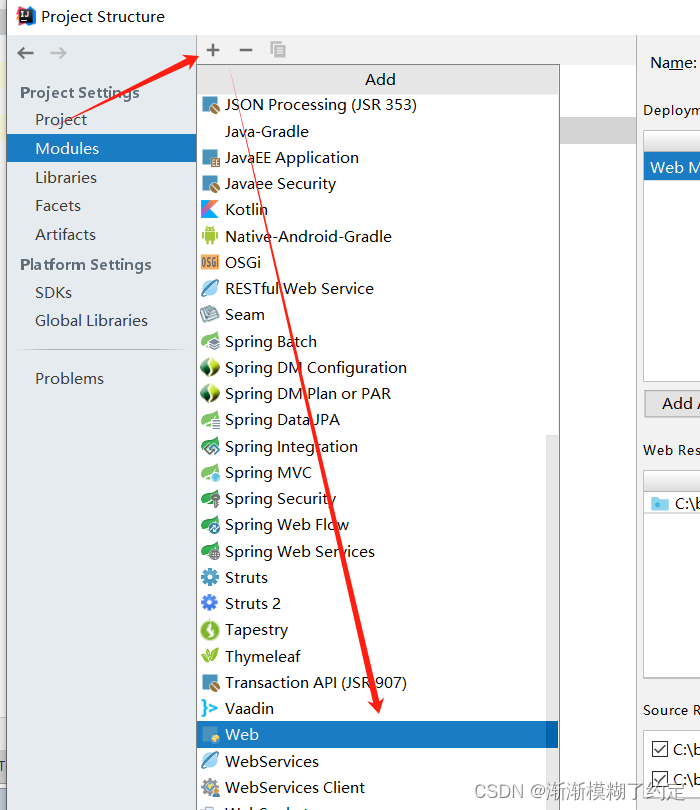
Task: Click the WebServices Client icon
Action: 210,787
